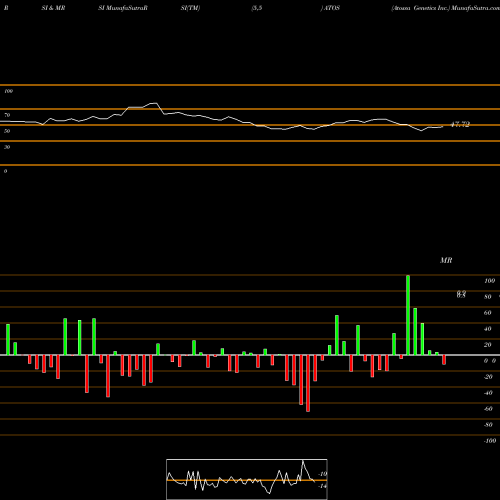The height and width of the screenshot is (500, 500).
Task: Click the MR axis label 40
Action: coord(488,329)
